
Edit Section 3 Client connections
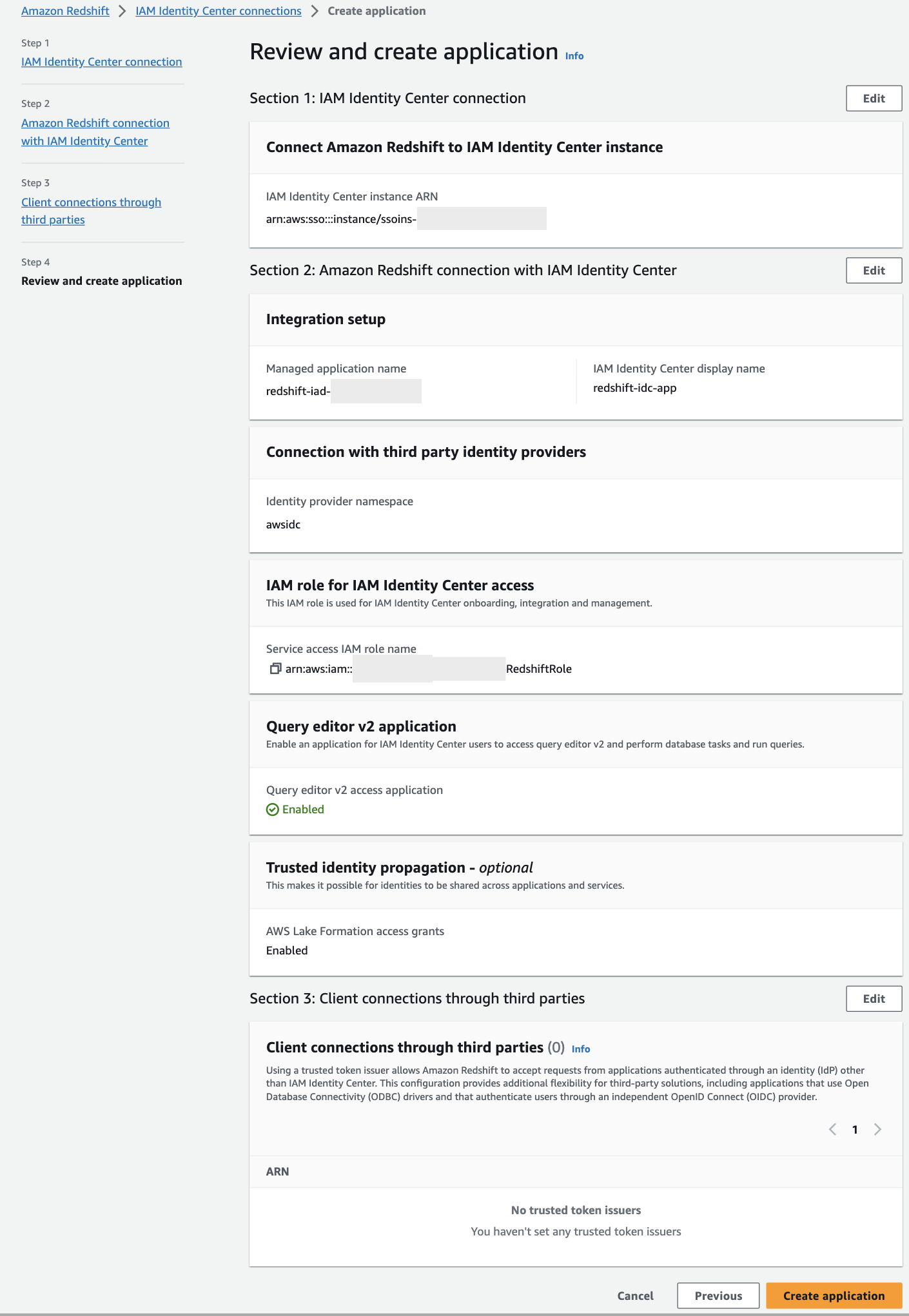tap(874, 999)
